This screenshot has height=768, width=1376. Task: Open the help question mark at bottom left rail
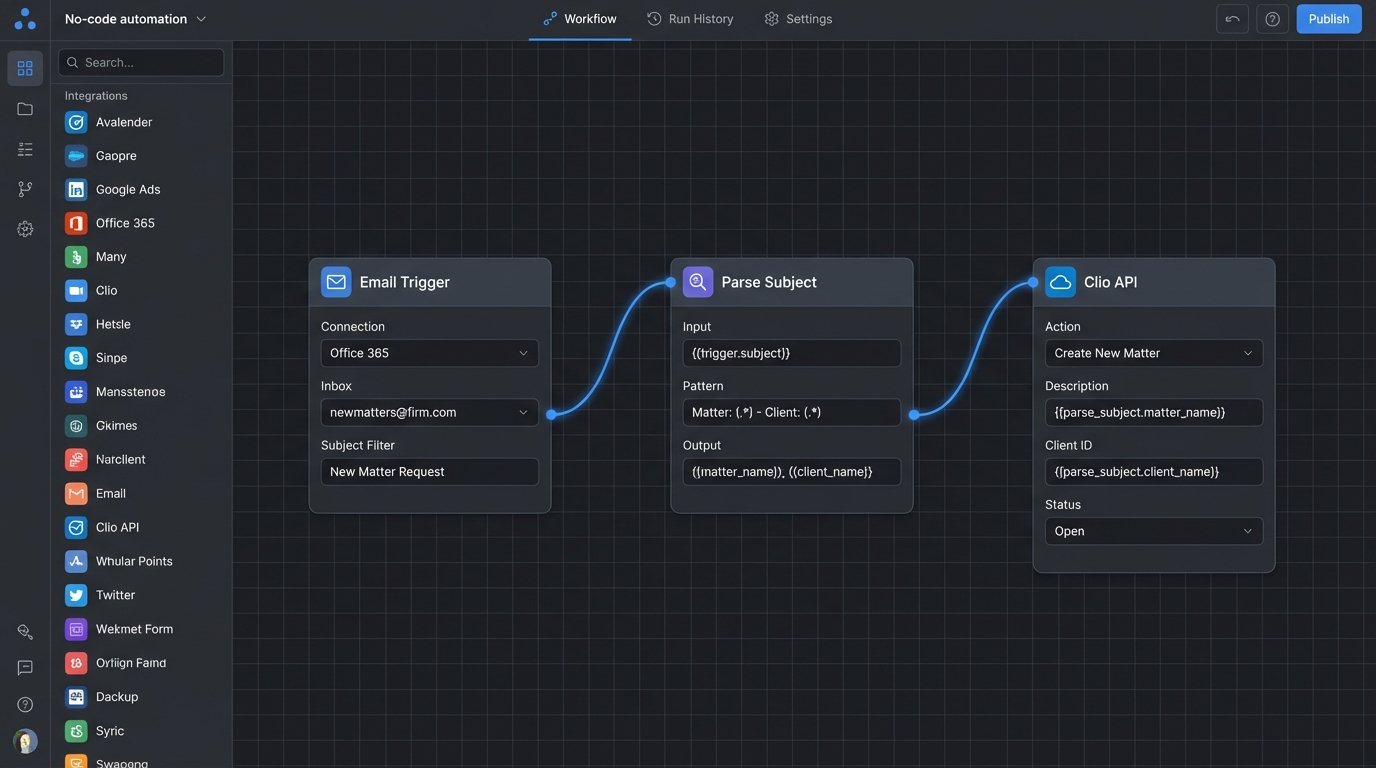pos(24,704)
